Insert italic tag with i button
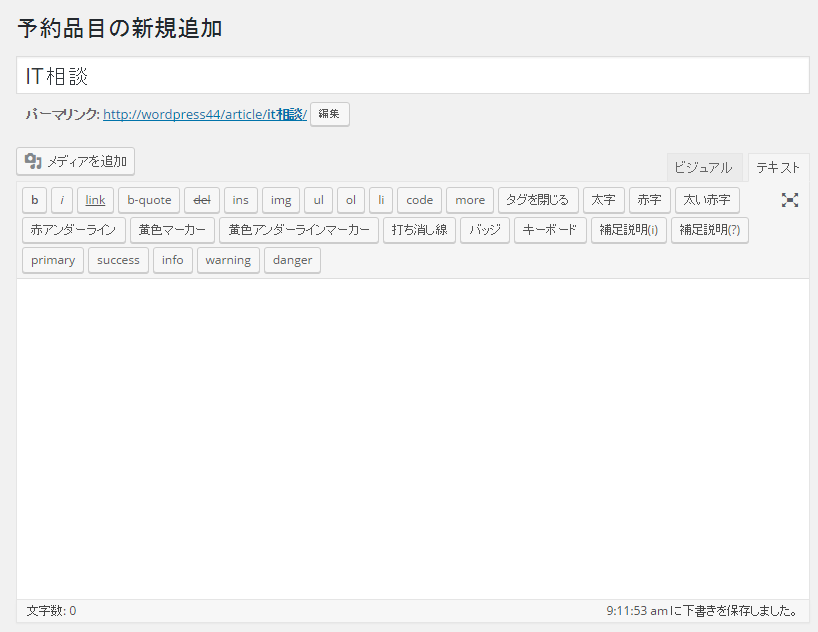Image resolution: width=818 pixels, height=632 pixels. coord(62,200)
